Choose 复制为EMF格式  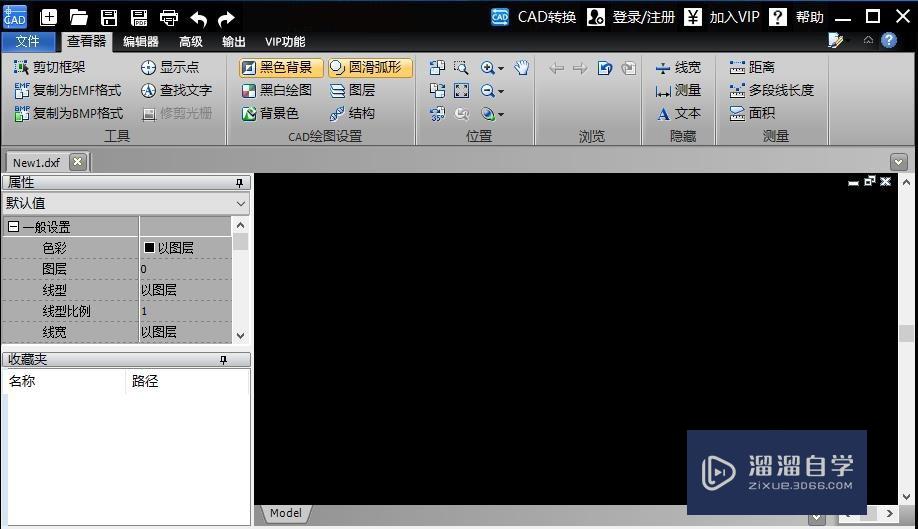(x=67, y=90)
